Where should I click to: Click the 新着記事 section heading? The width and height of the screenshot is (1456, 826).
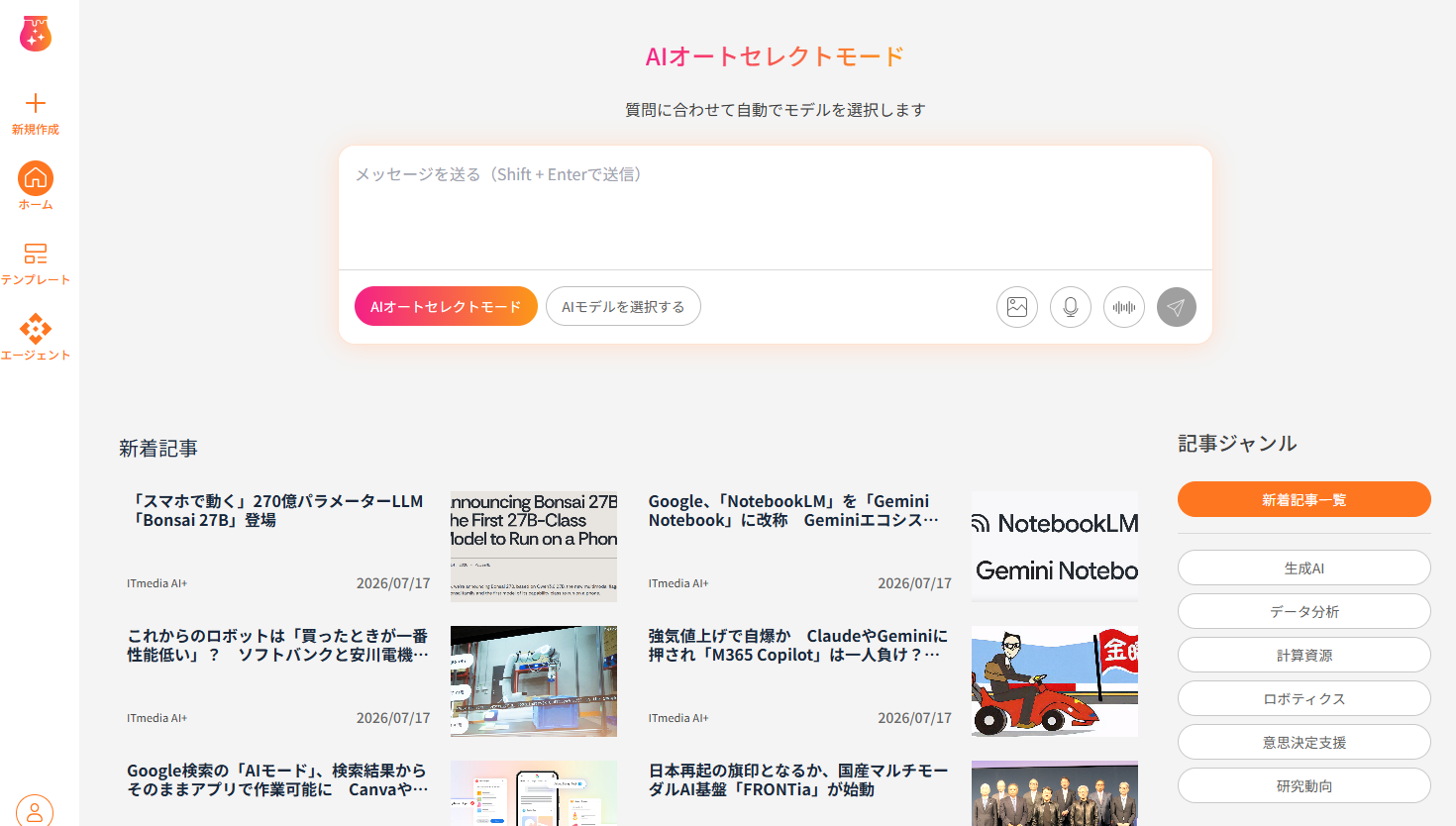pyautogui.click(x=158, y=449)
